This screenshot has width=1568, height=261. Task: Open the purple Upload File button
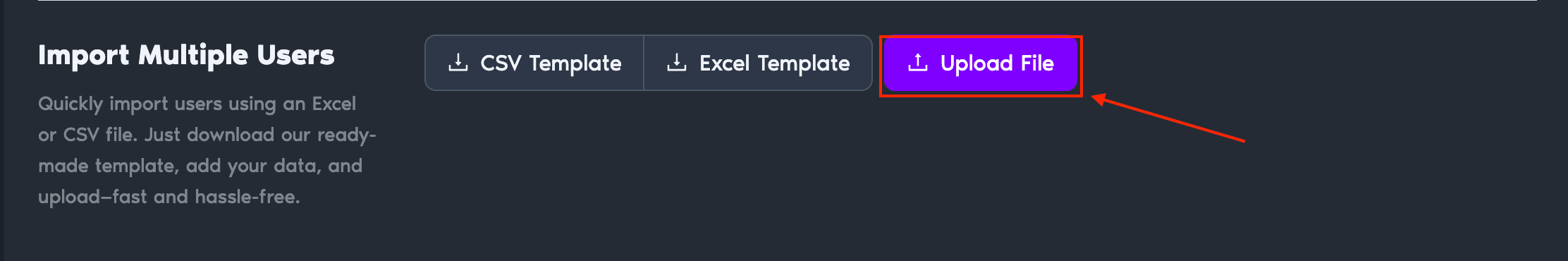pos(981,63)
